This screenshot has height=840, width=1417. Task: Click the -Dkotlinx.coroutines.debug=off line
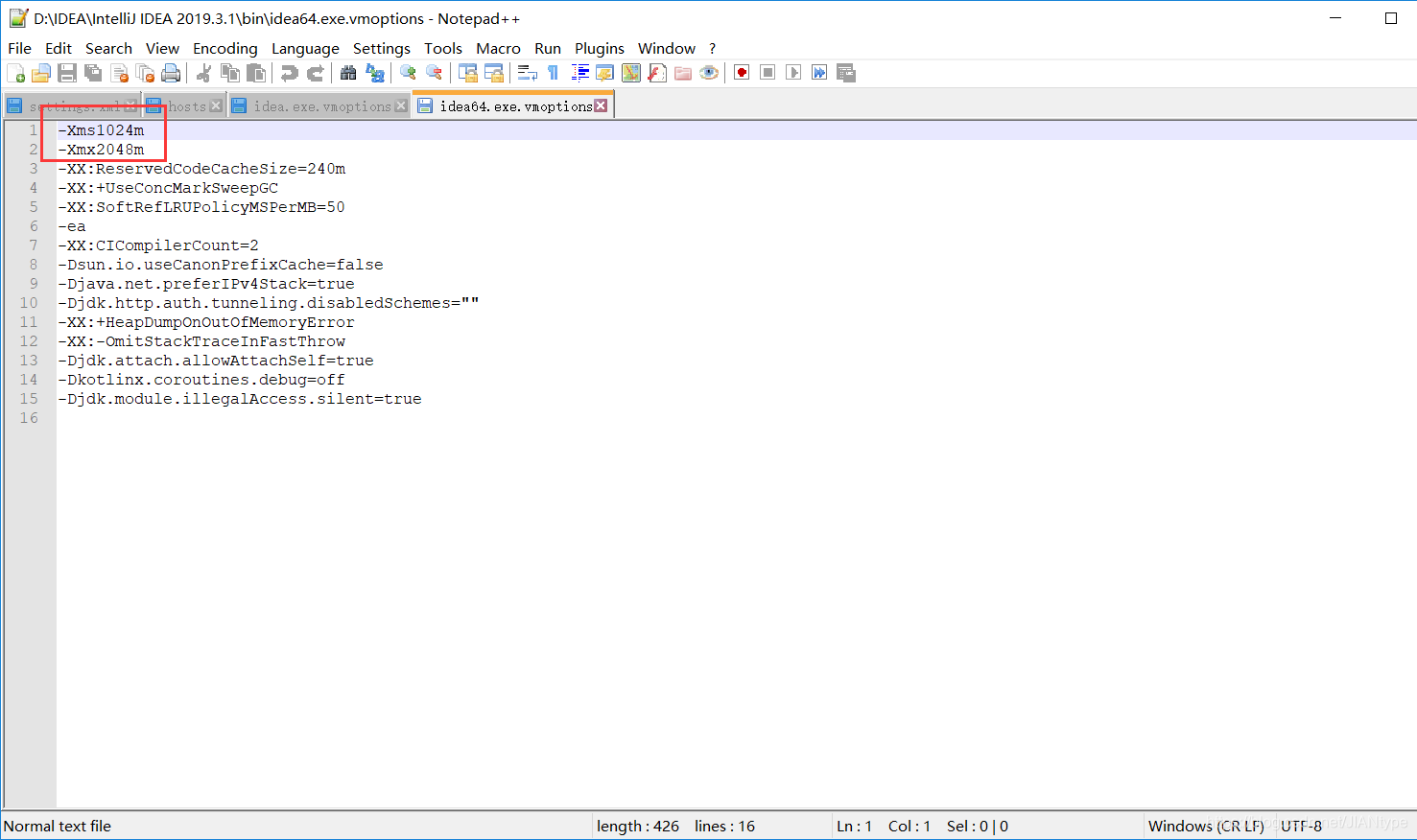[x=201, y=380]
